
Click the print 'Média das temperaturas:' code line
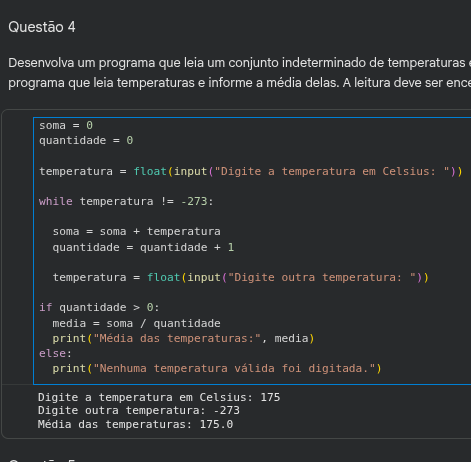pyautogui.click(x=183, y=338)
